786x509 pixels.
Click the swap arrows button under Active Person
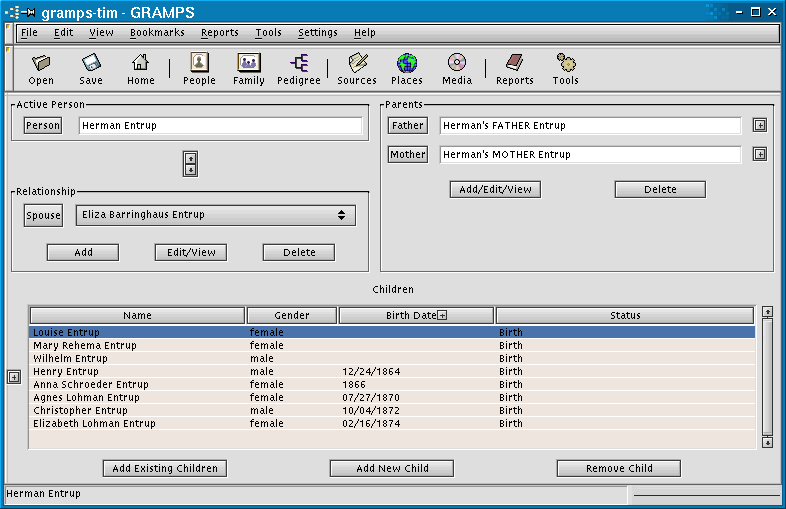tap(190, 164)
